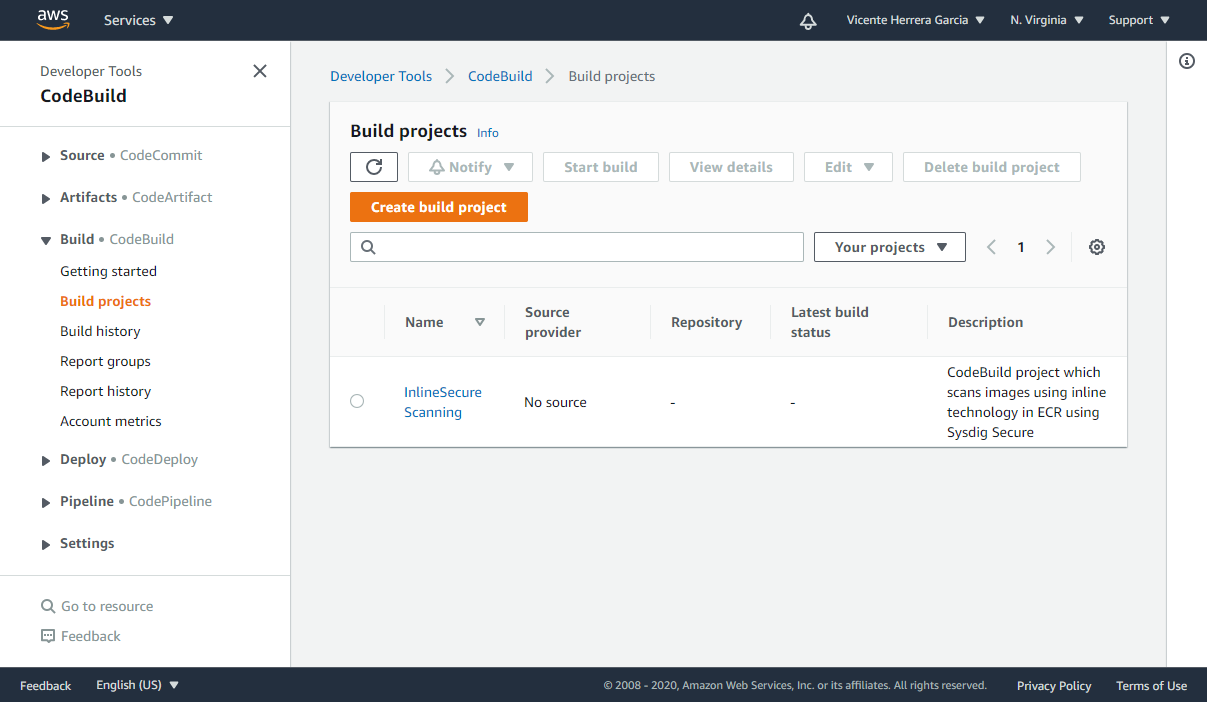Open the Privacy Policy link
1207x702 pixels.
[1054, 686]
